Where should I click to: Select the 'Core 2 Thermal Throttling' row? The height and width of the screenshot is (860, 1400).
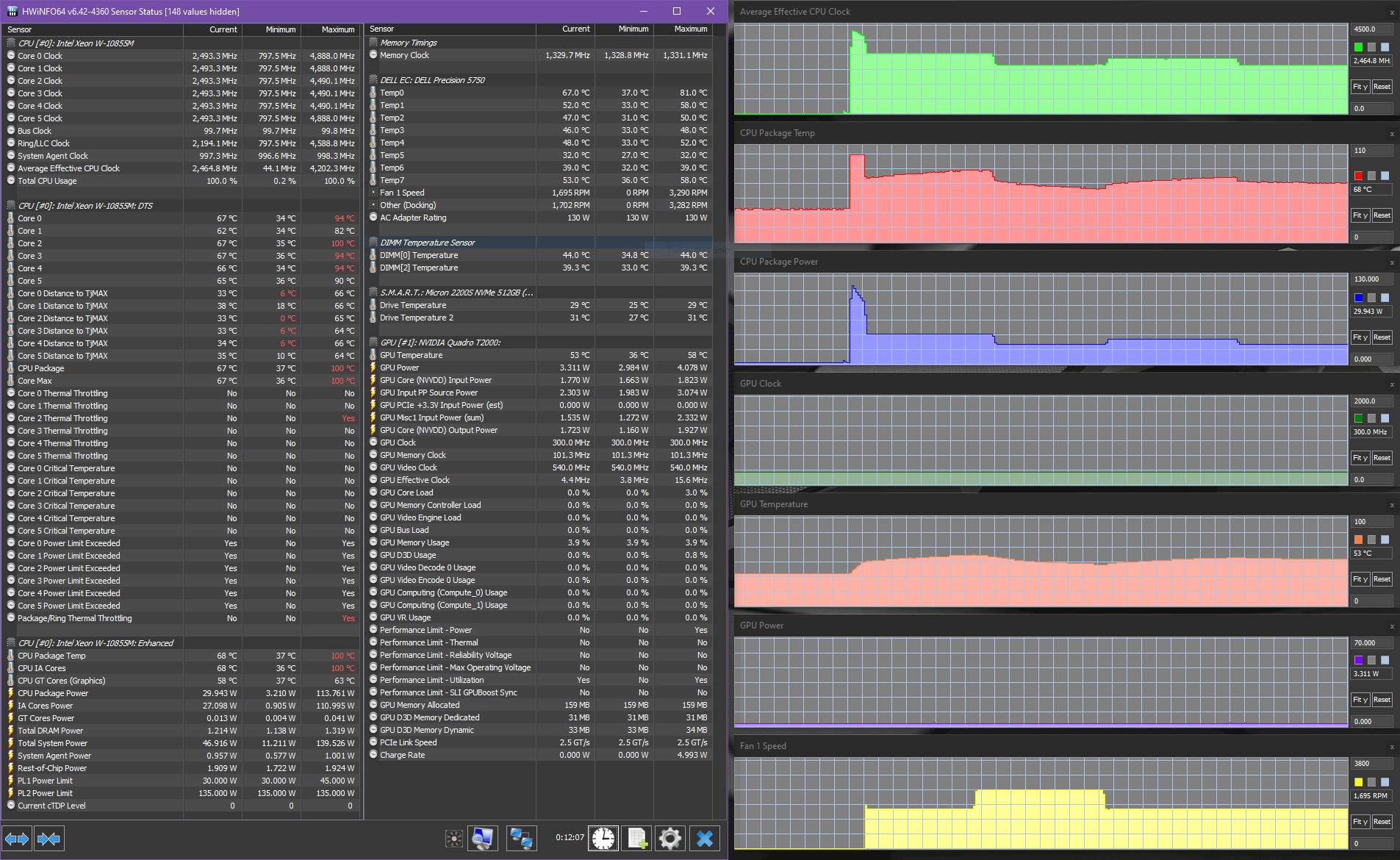pyautogui.click(x=181, y=418)
